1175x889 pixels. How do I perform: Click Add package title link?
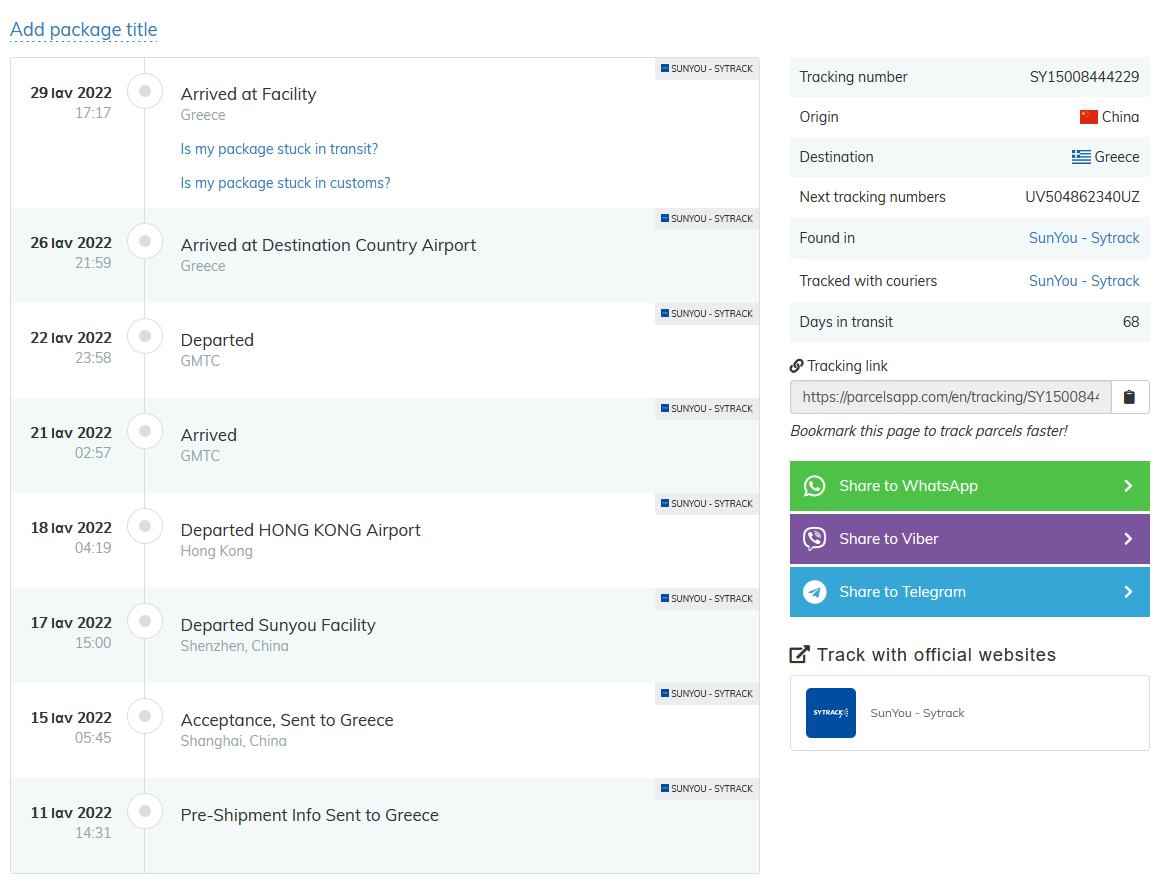pos(83,29)
